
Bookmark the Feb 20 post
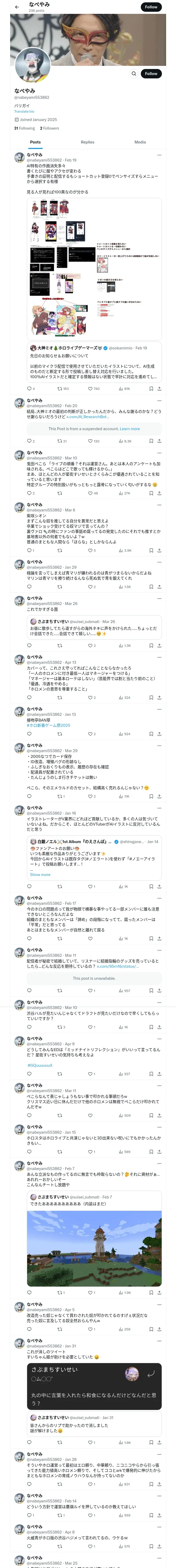[x=150, y=441]
